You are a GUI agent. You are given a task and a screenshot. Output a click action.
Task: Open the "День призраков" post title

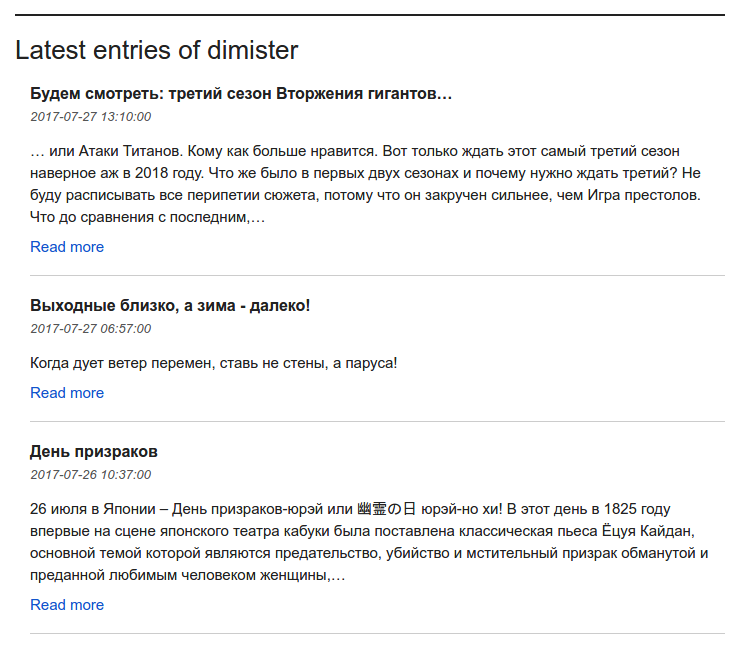click(94, 451)
